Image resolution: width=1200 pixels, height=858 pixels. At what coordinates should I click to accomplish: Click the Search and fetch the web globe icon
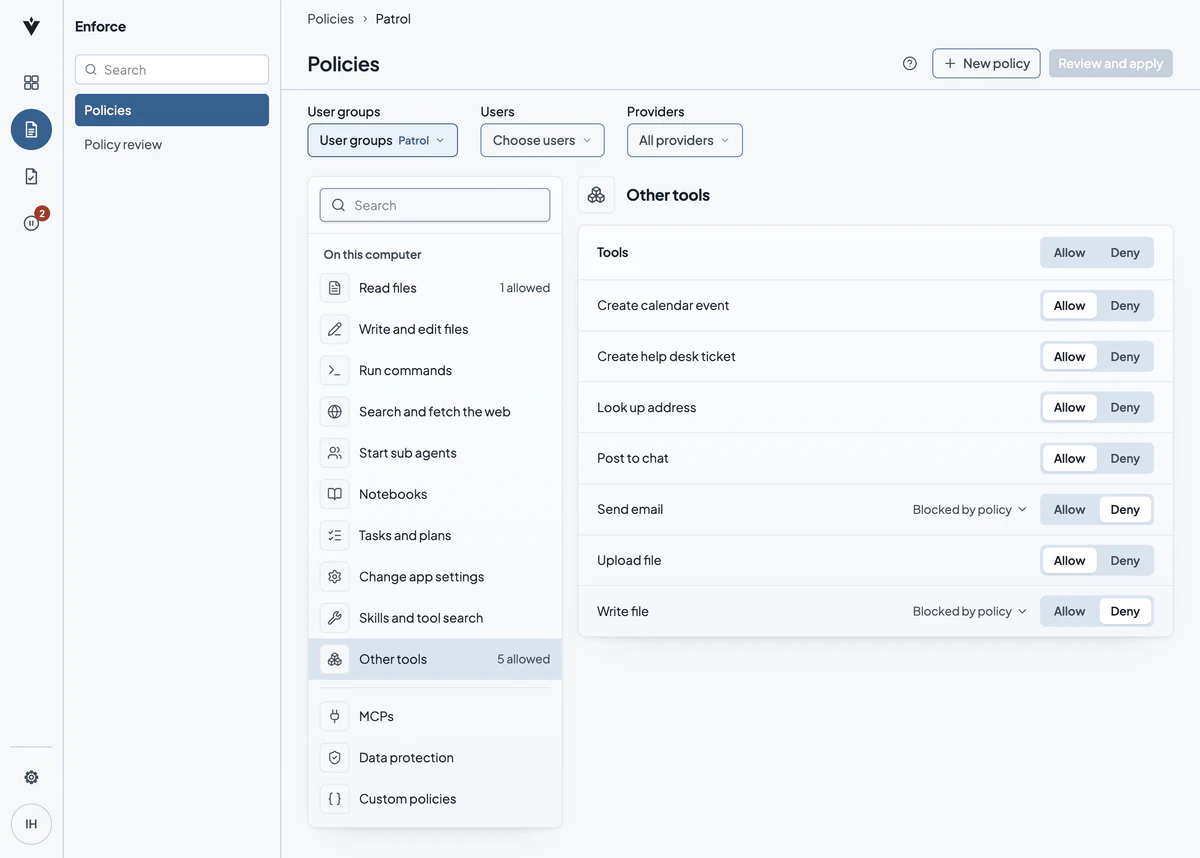coord(335,411)
